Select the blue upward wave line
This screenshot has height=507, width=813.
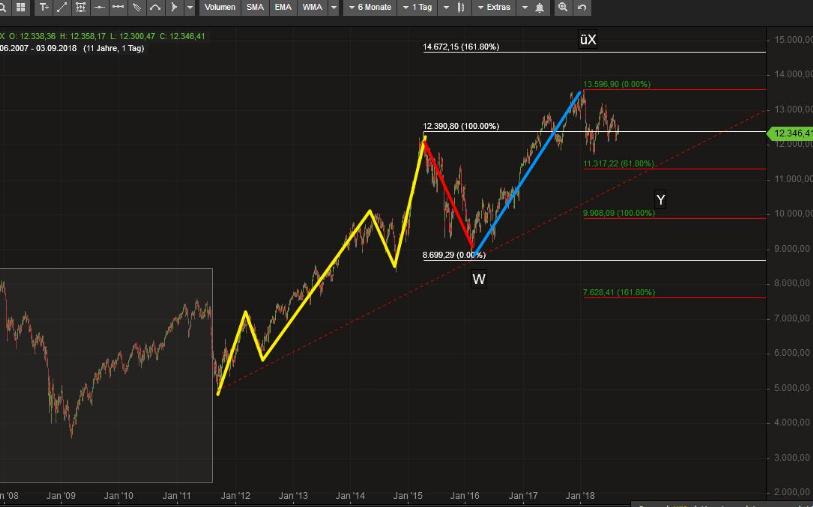527,173
